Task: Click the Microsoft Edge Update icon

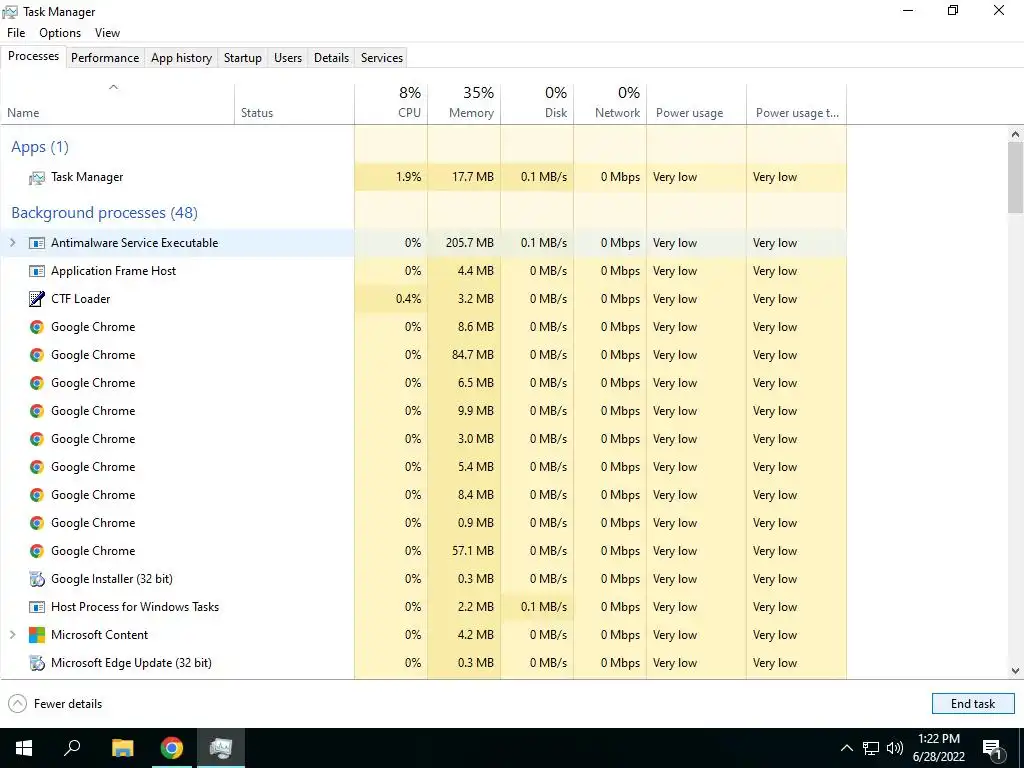Action: pyautogui.click(x=37, y=663)
